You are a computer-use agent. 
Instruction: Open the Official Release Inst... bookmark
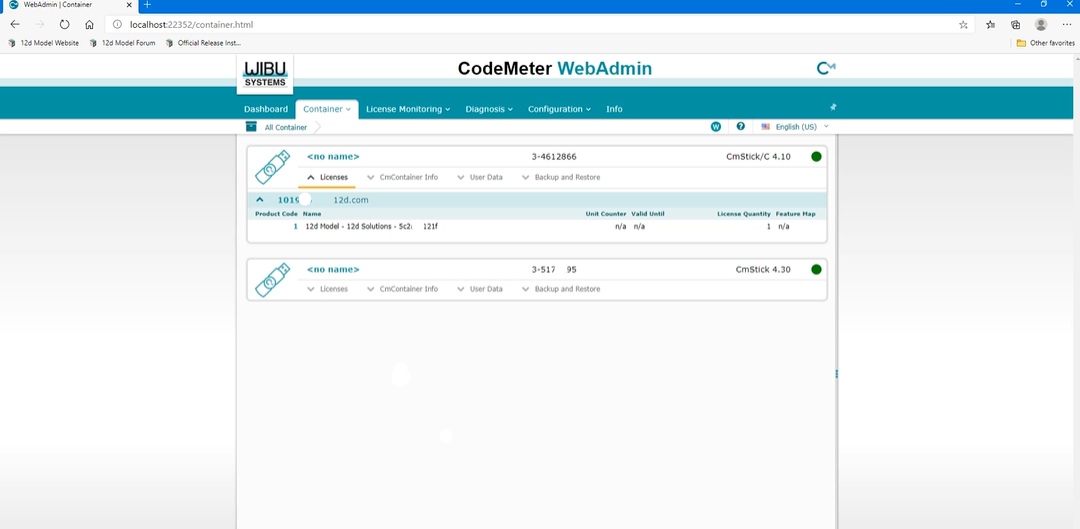203,43
